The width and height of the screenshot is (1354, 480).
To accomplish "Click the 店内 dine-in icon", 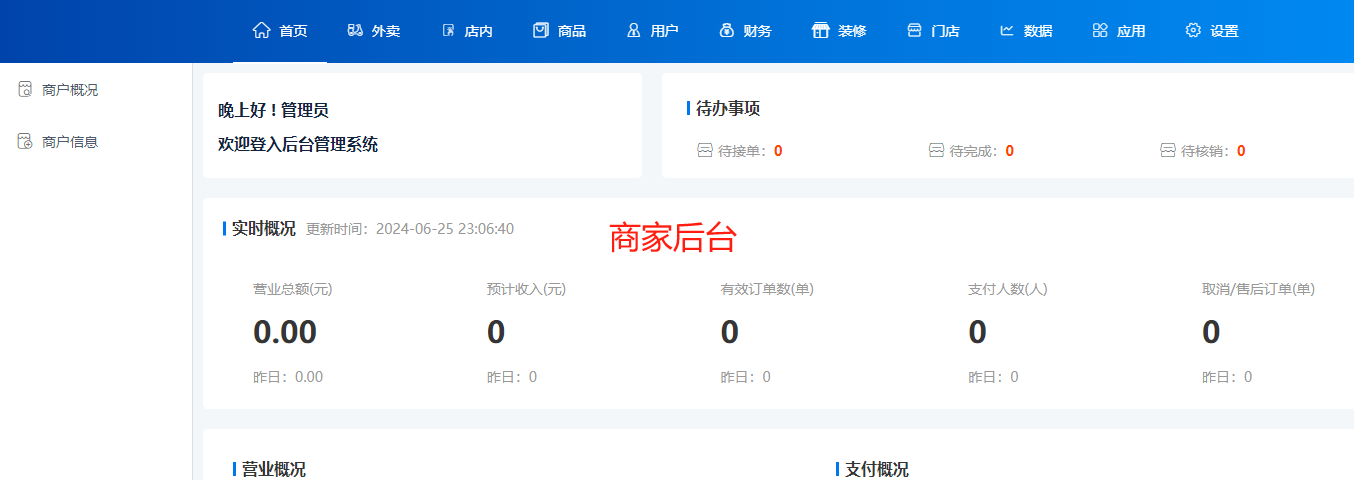I will click(448, 30).
